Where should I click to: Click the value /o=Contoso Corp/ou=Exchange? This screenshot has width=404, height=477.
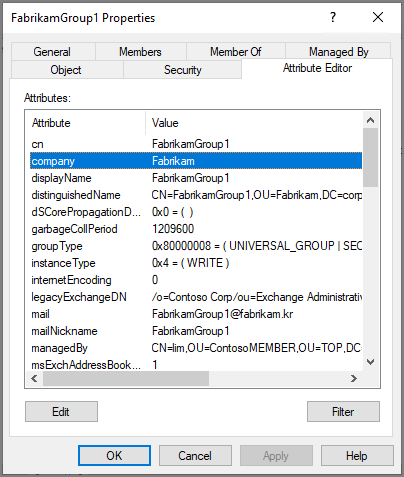[257, 297]
